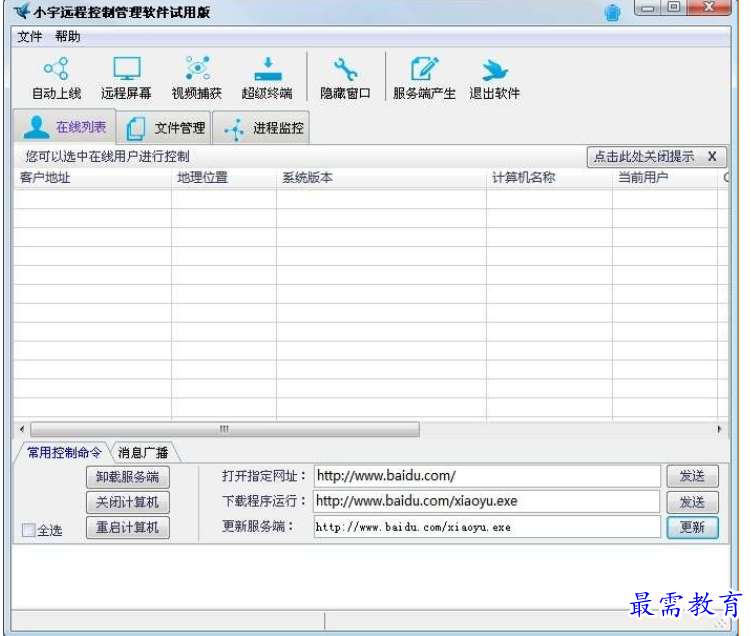Sort by 地理位置 column header
751x636 pixels.
coord(224,178)
